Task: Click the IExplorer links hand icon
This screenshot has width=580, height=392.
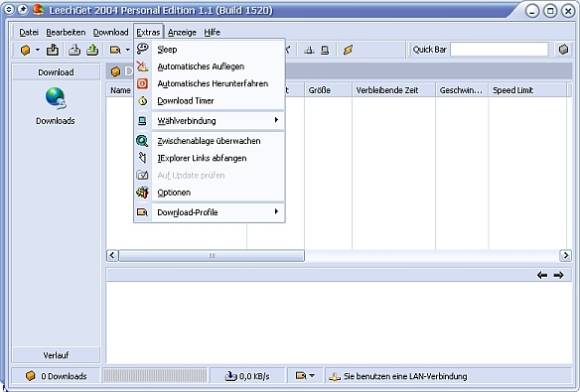Action: click(x=142, y=158)
